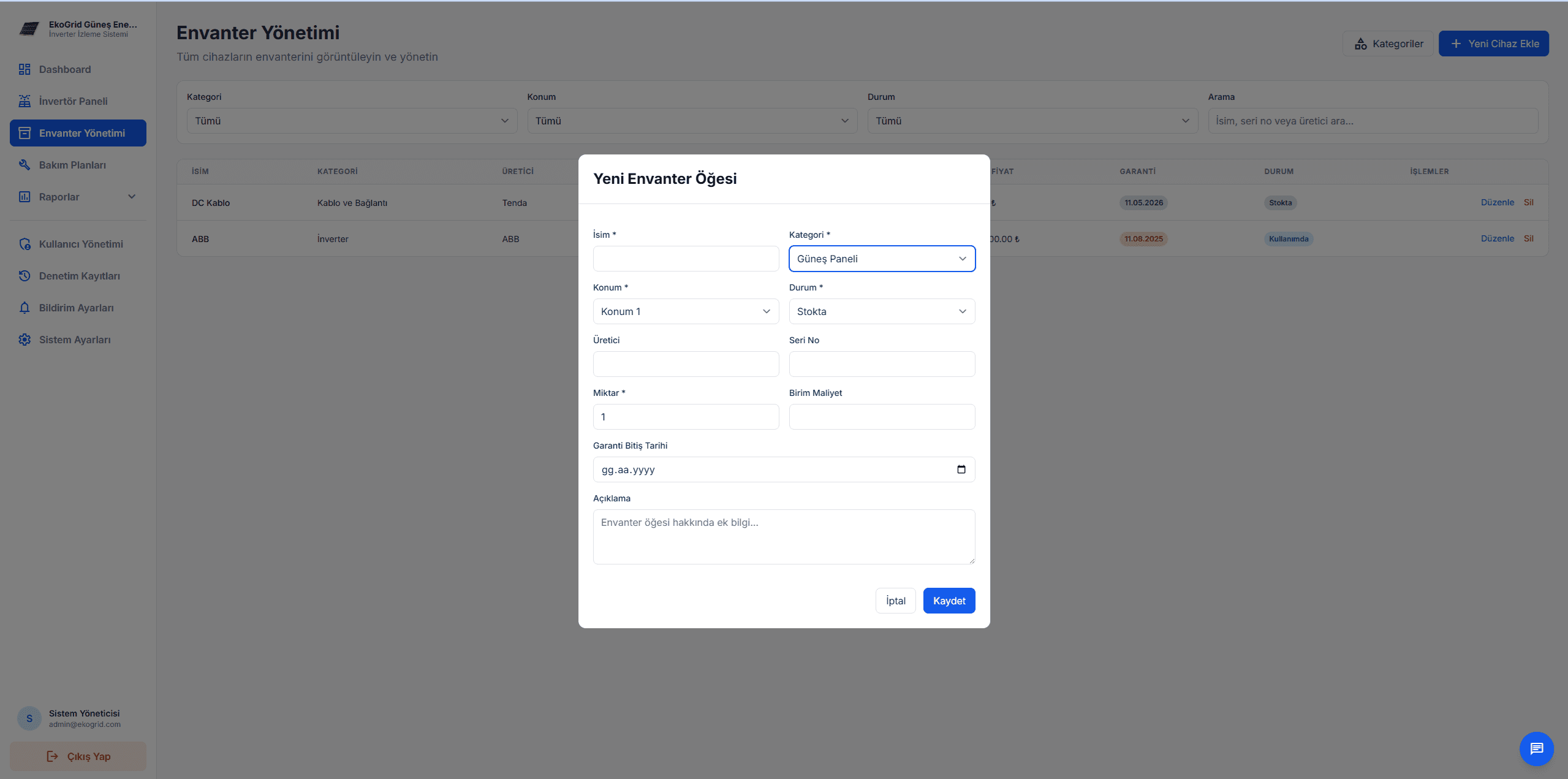The image size is (1568, 779).
Task: Click the Bakım Planları wrench icon
Action: [25, 165]
